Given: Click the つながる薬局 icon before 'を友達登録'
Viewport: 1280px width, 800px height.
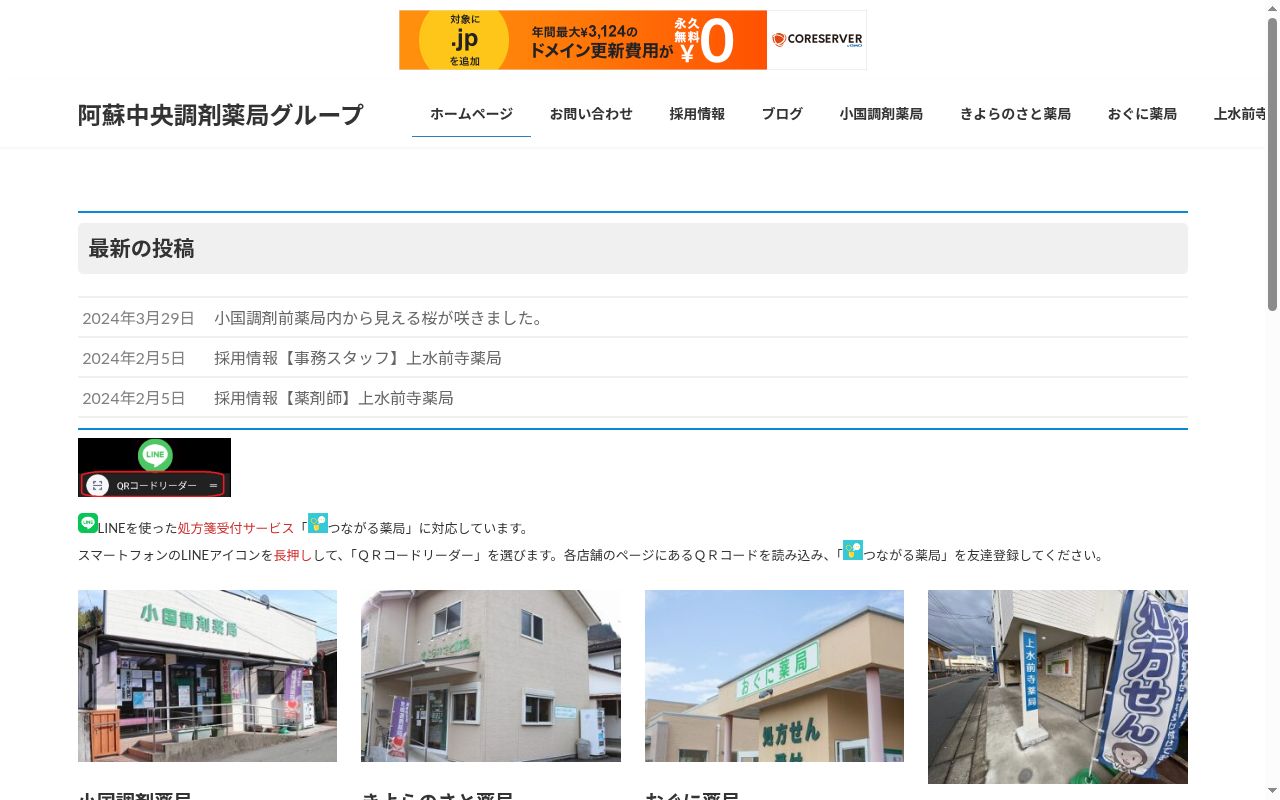Looking at the screenshot, I should coord(853,550).
